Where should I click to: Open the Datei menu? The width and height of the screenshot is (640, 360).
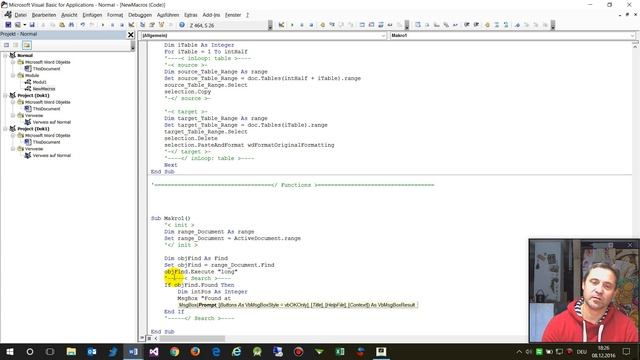click(x=20, y=15)
